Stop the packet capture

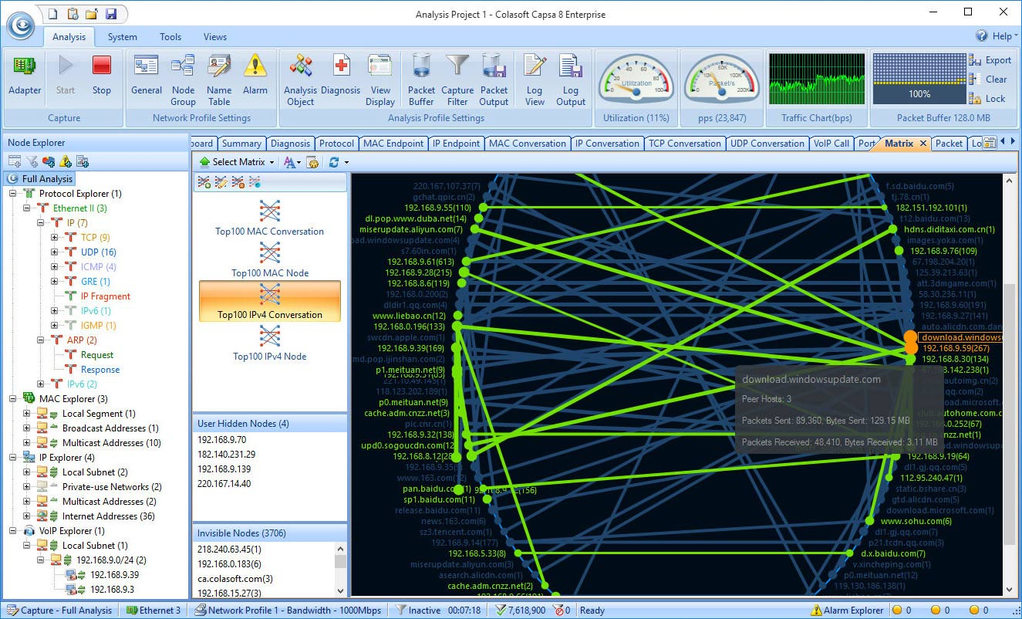101,77
